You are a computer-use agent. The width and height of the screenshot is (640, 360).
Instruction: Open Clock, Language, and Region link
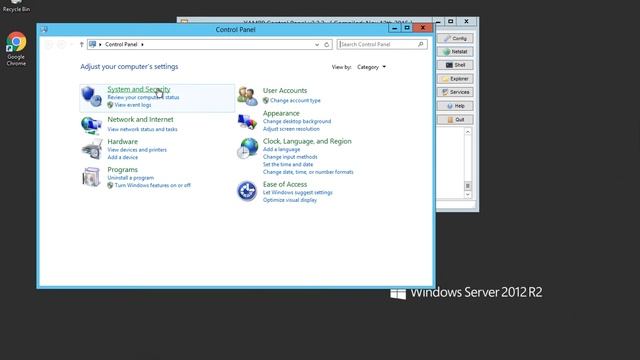click(x=307, y=141)
